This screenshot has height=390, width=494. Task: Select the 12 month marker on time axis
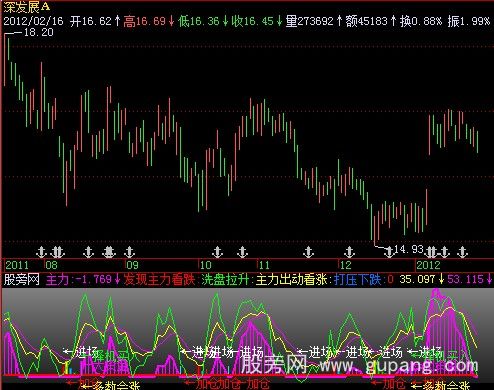[x=346, y=265]
